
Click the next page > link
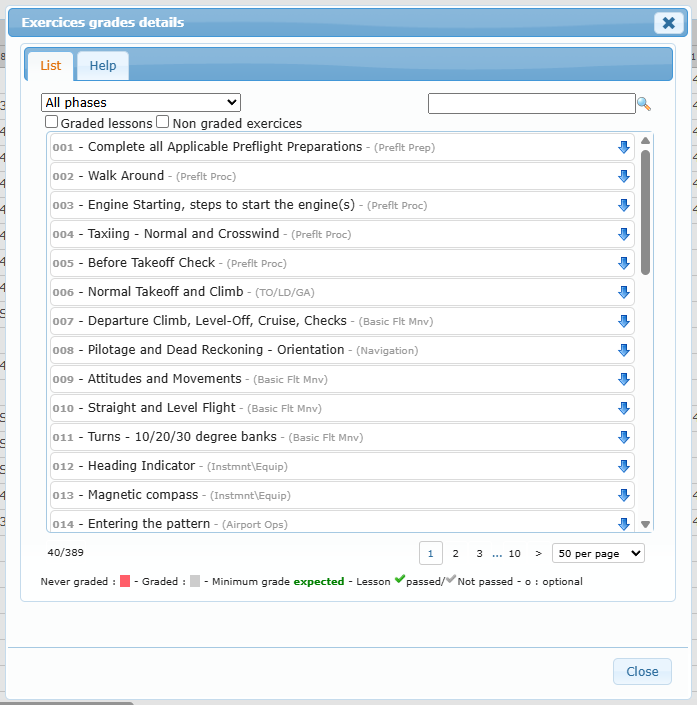(x=538, y=553)
